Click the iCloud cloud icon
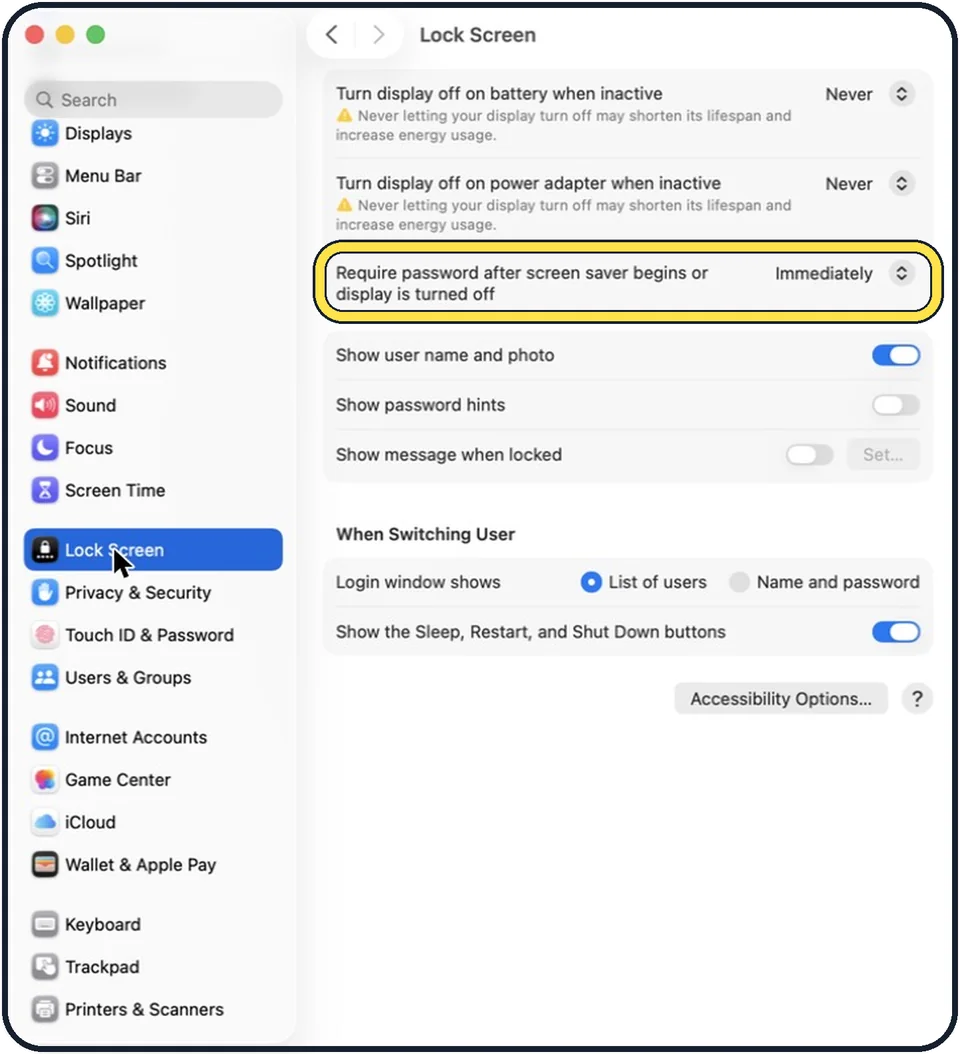This screenshot has width=960, height=1054. point(45,822)
